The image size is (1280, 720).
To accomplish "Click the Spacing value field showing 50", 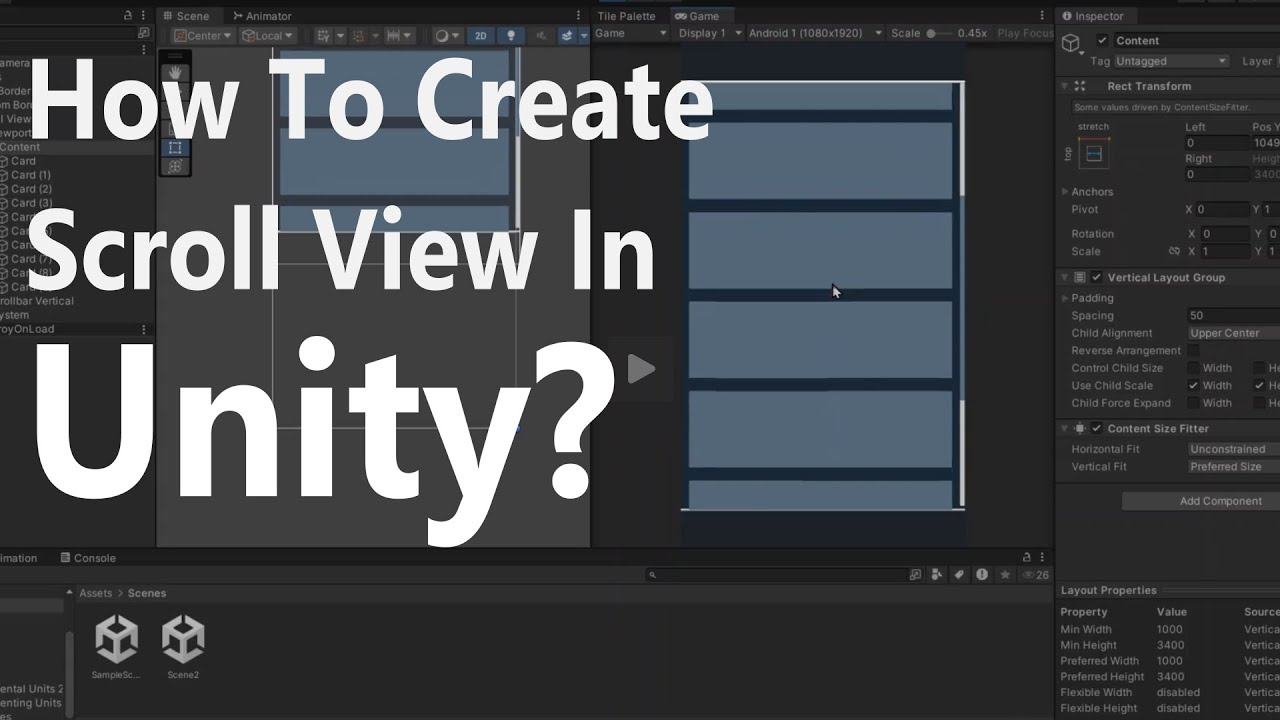I will pyautogui.click(x=1232, y=316).
